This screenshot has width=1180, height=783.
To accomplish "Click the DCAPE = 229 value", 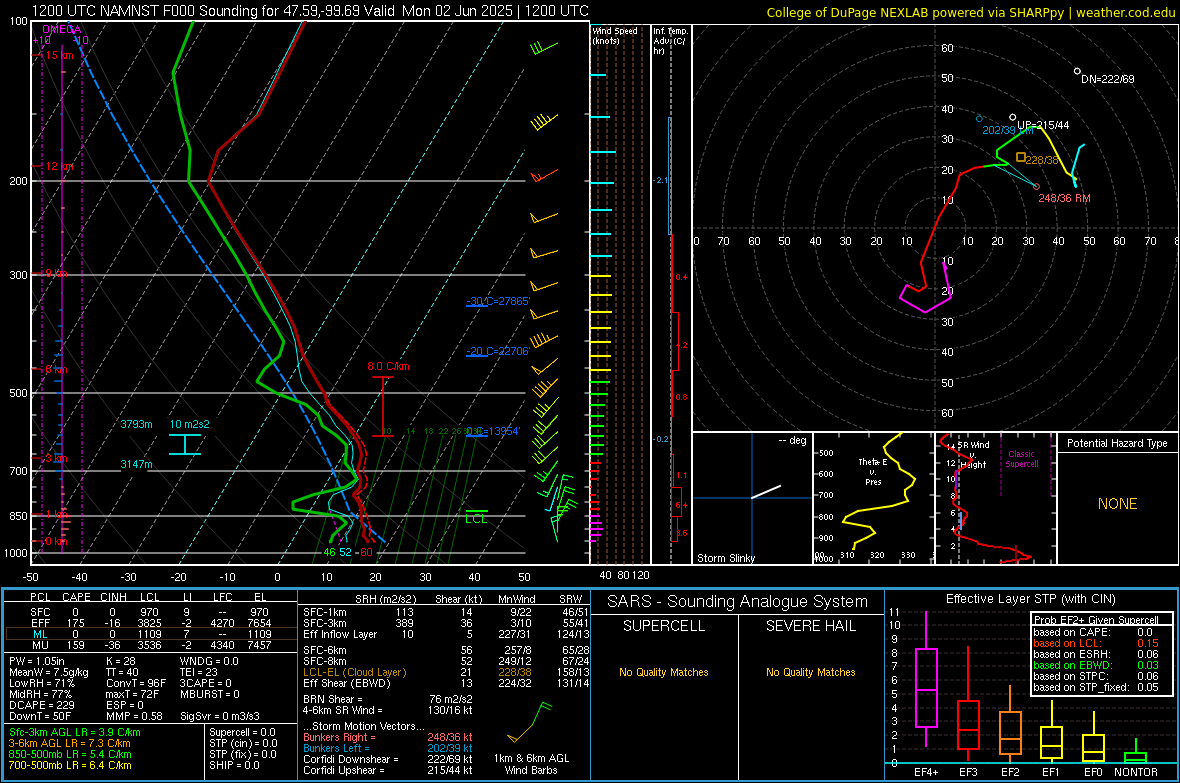I will pyautogui.click(x=41, y=705).
